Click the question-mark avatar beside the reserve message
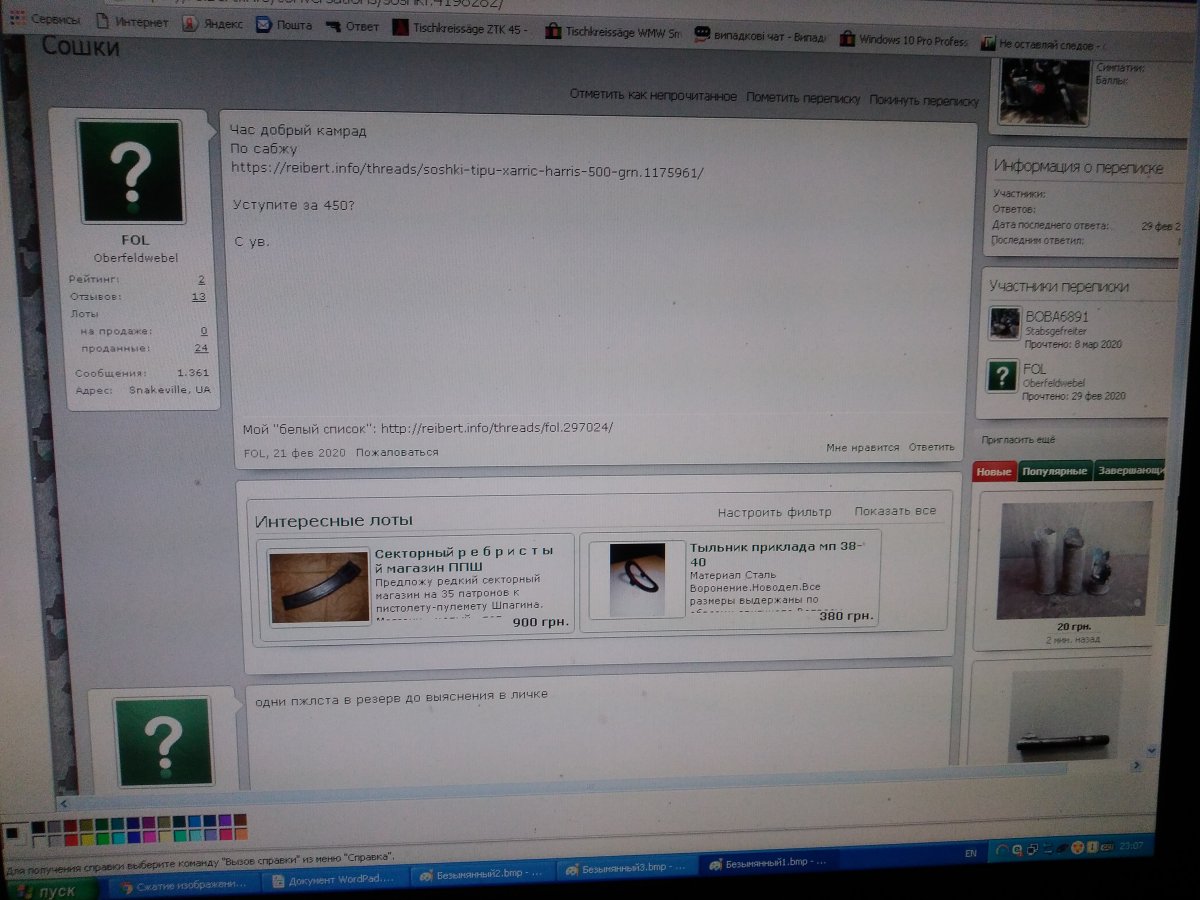Screen dimensions: 1200x900 pos(163,741)
